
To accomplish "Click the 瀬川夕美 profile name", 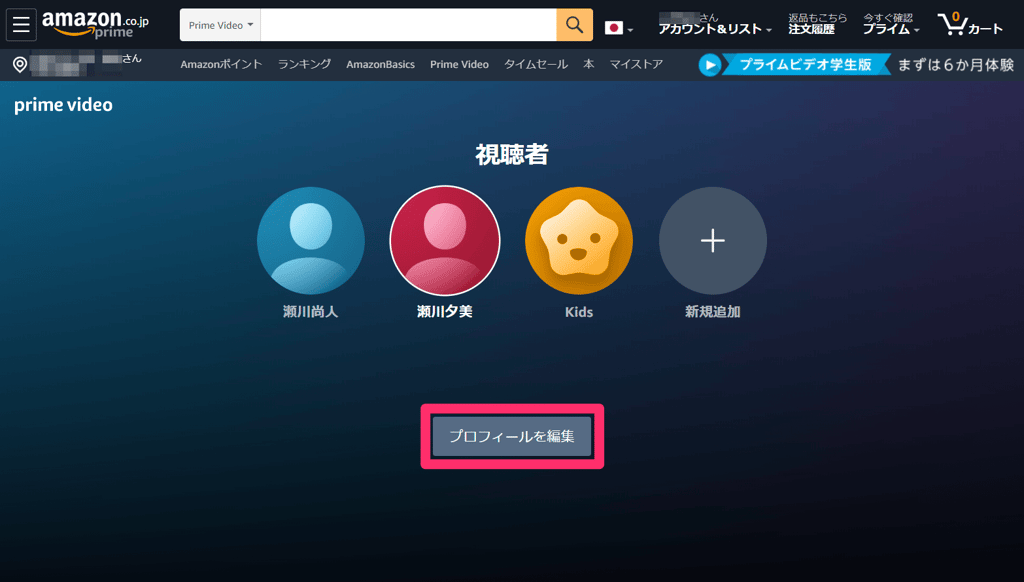I will click(445, 312).
